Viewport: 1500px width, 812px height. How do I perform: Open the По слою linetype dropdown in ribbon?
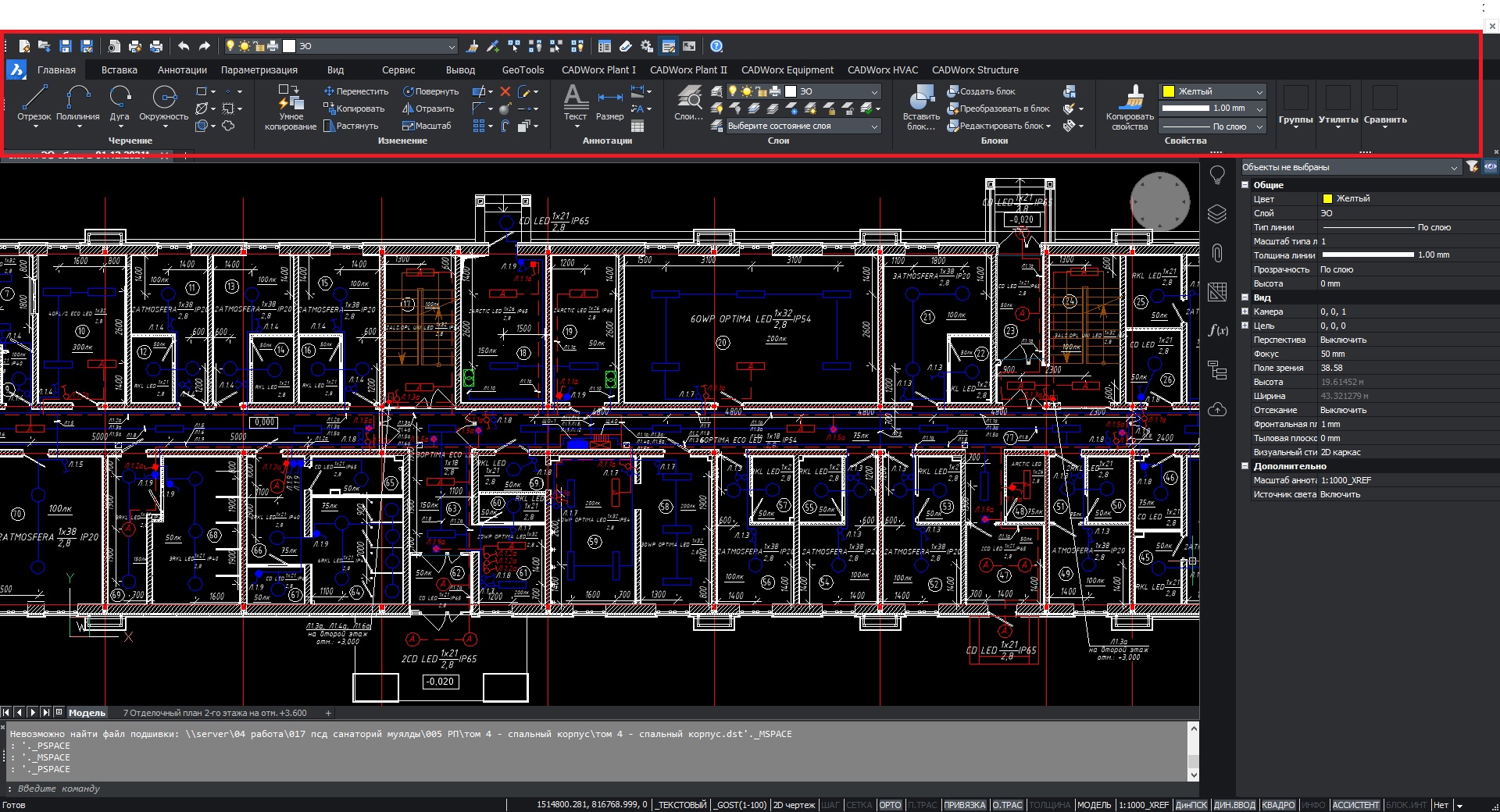coord(1212,126)
